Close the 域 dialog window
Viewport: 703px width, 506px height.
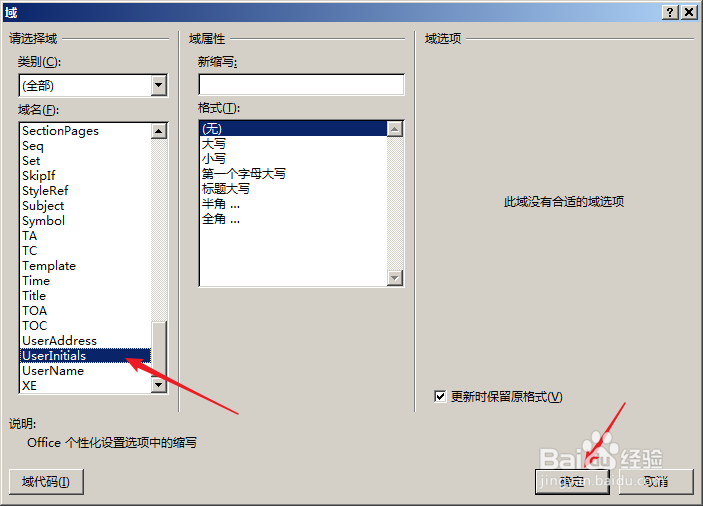pos(689,12)
